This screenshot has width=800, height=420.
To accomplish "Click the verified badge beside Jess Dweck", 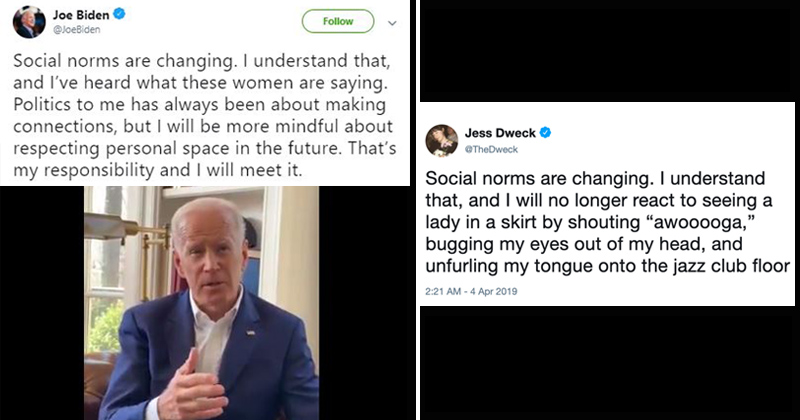I will point(545,133).
